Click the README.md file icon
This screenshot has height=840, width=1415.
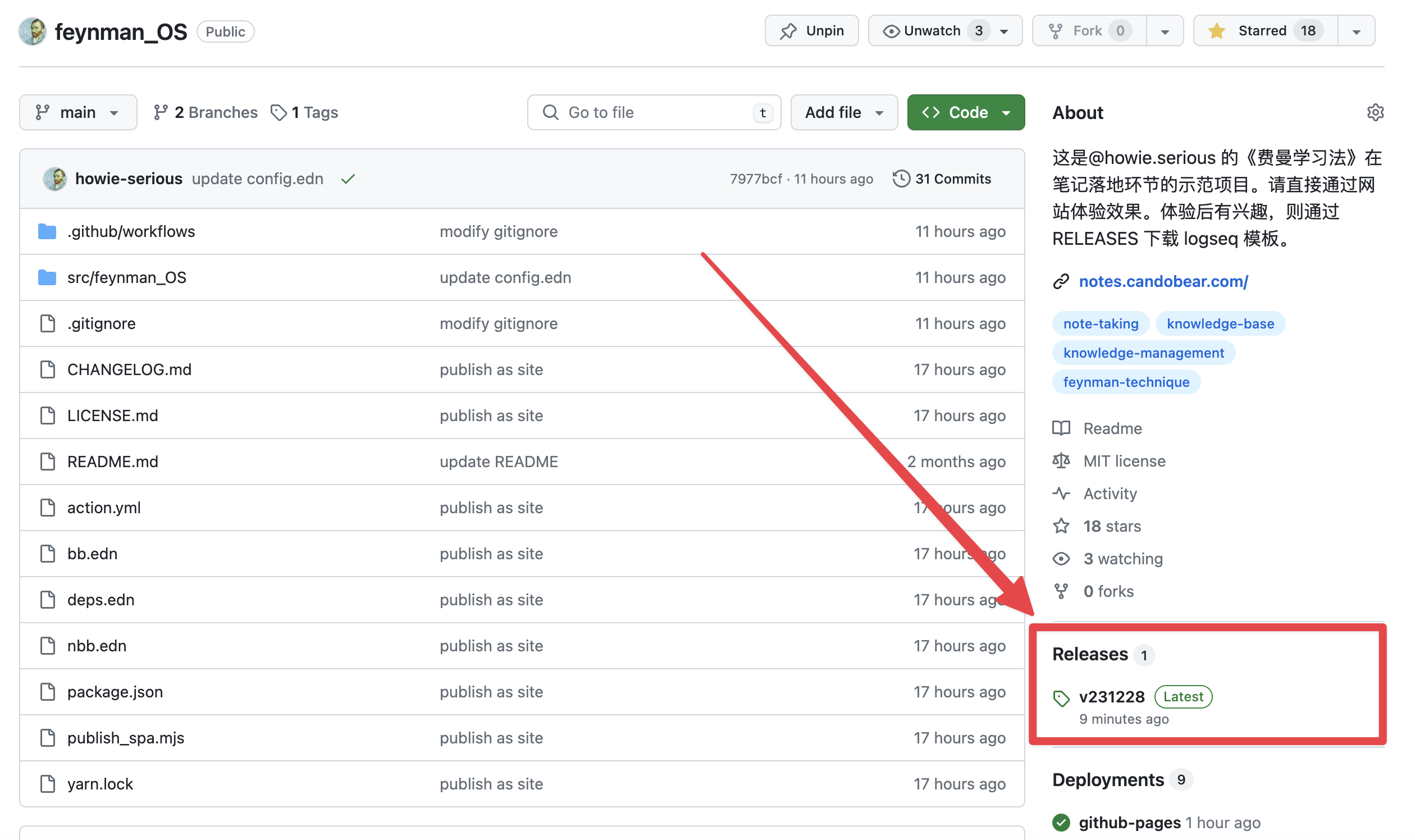point(48,462)
